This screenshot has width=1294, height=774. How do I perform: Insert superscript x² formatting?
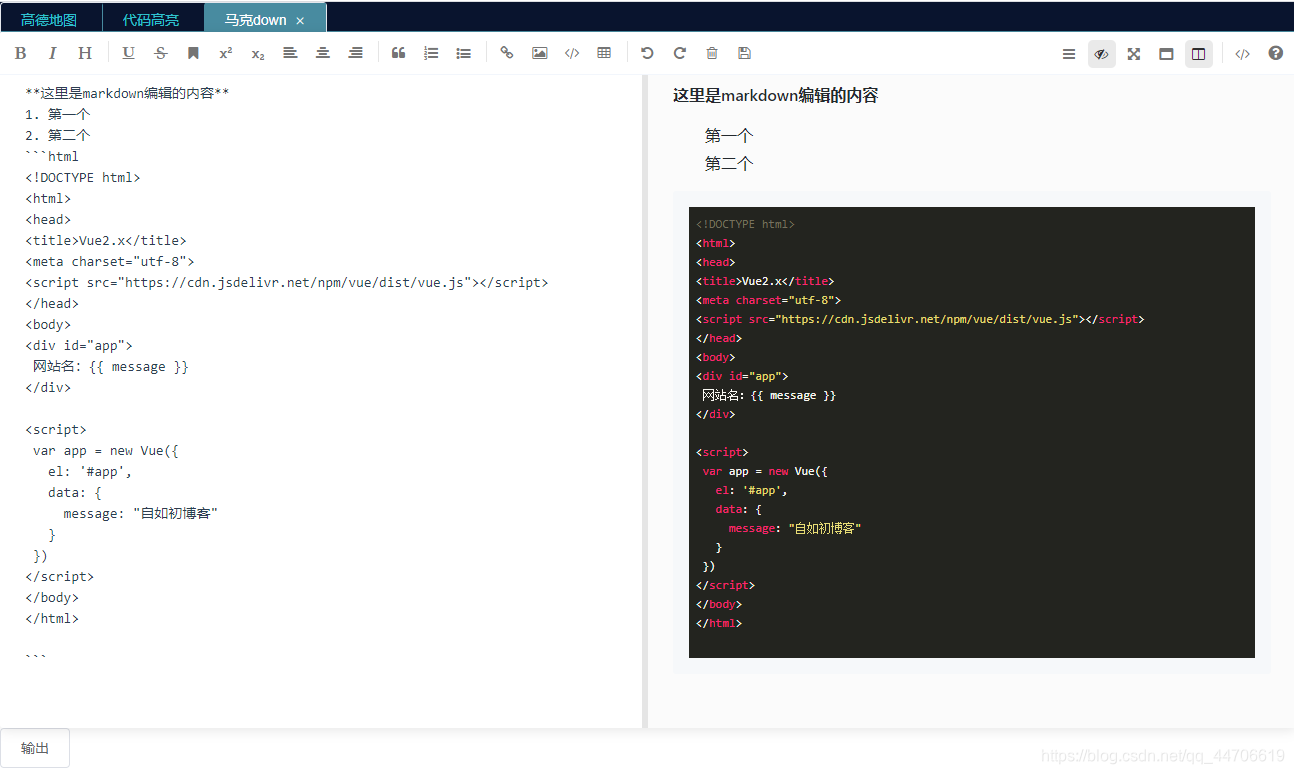226,53
